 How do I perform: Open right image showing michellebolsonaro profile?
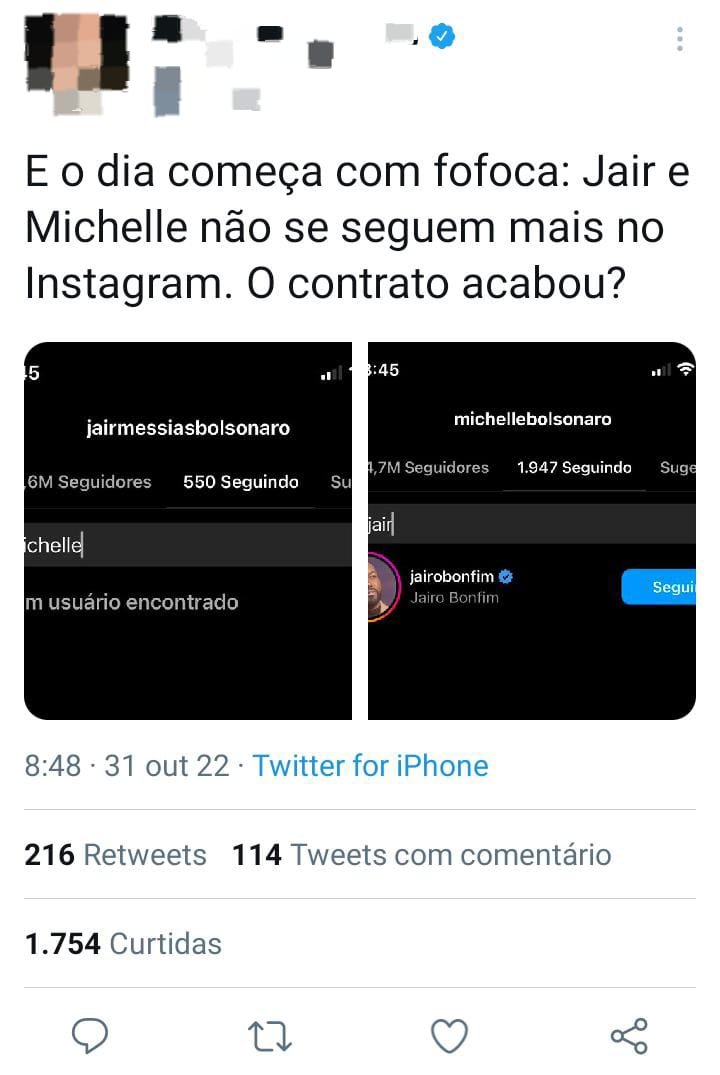click(532, 531)
